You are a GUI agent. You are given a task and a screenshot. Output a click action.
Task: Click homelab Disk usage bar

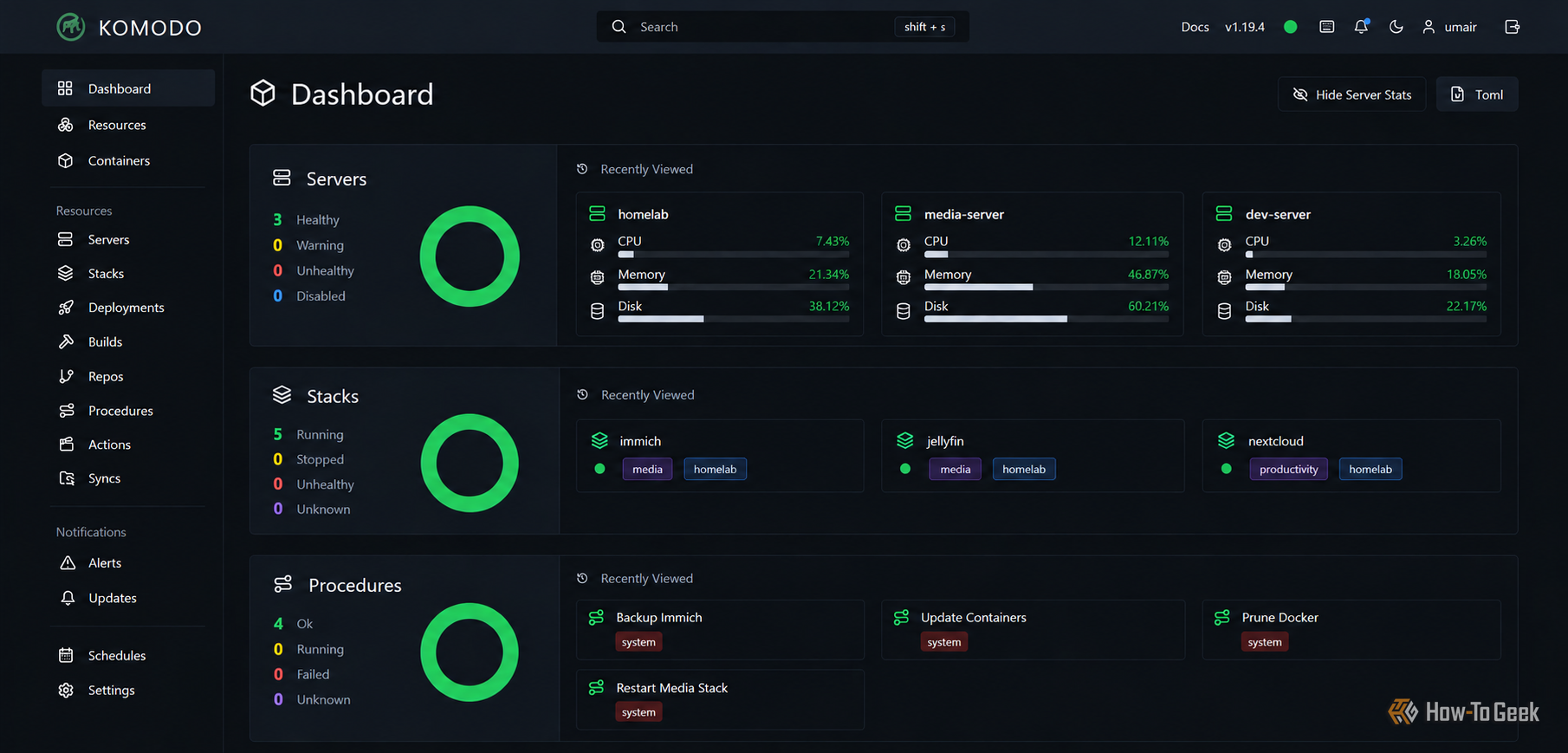tap(733, 319)
